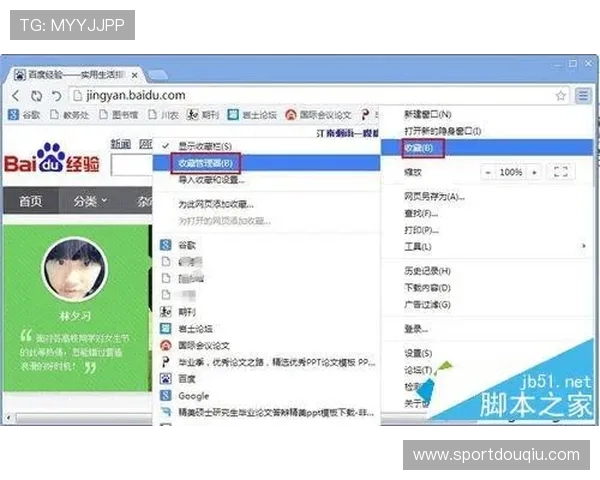The image size is (600, 480).
Task: Close the Baidu Jingyan tab
Action: (134, 75)
